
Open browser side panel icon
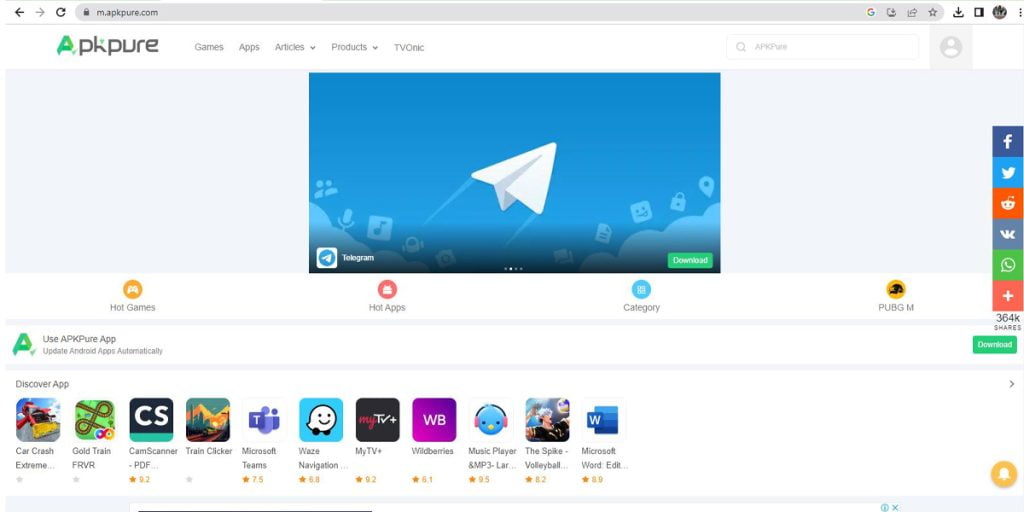(978, 12)
